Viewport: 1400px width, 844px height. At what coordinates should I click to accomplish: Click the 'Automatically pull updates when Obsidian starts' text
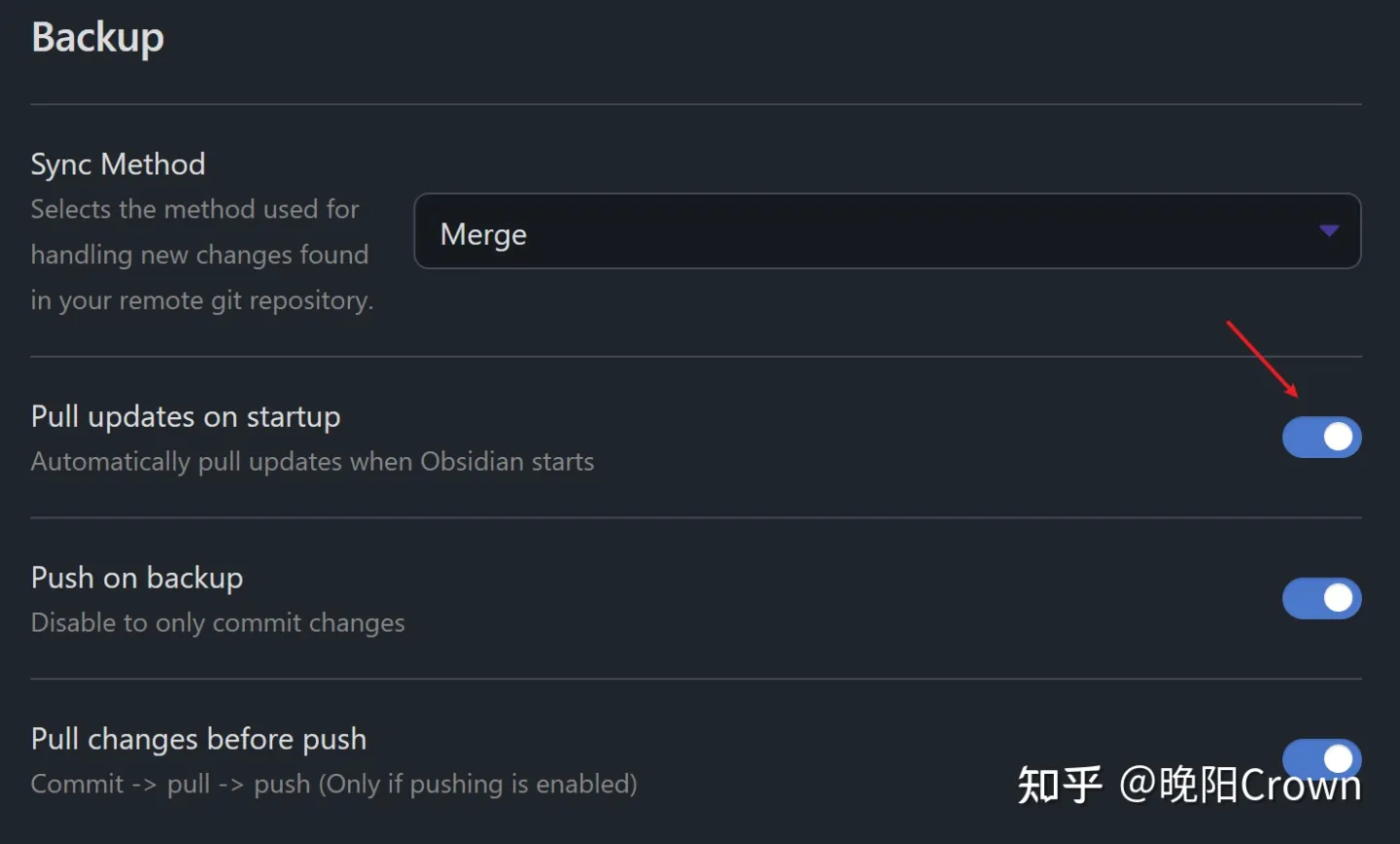(312, 462)
